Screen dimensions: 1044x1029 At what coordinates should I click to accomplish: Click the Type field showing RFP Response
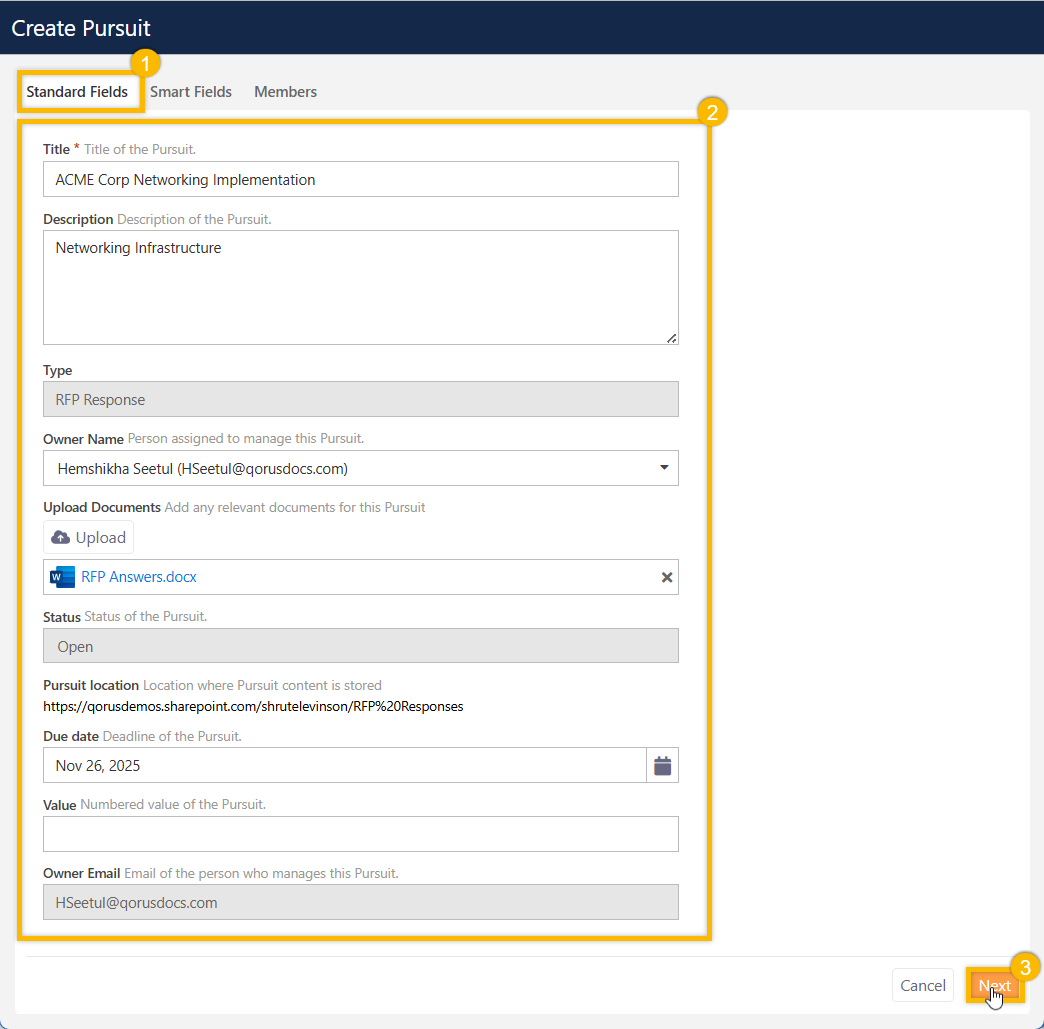point(360,400)
